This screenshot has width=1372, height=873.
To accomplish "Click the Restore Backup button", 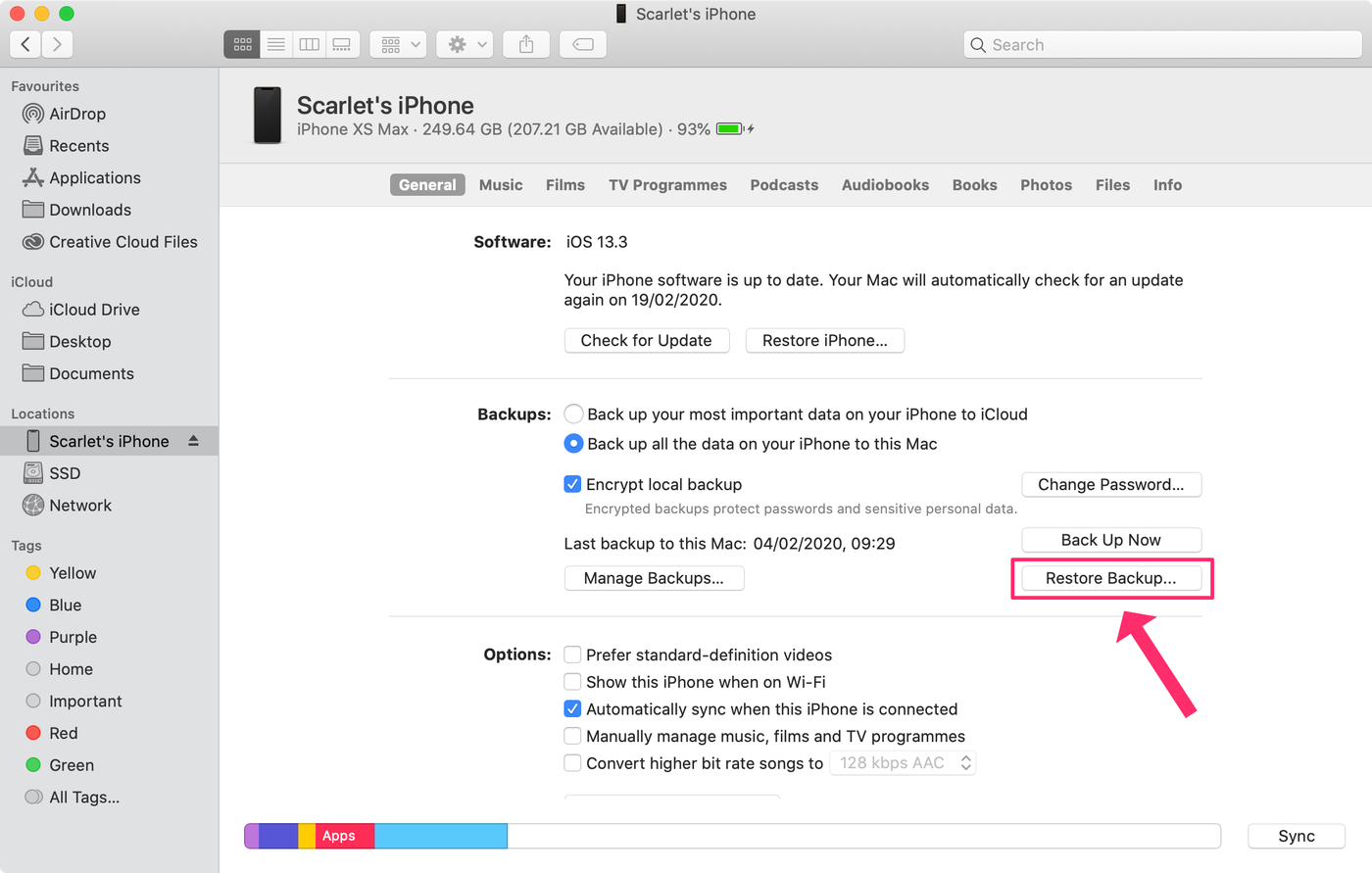I will click(1110, 578).
